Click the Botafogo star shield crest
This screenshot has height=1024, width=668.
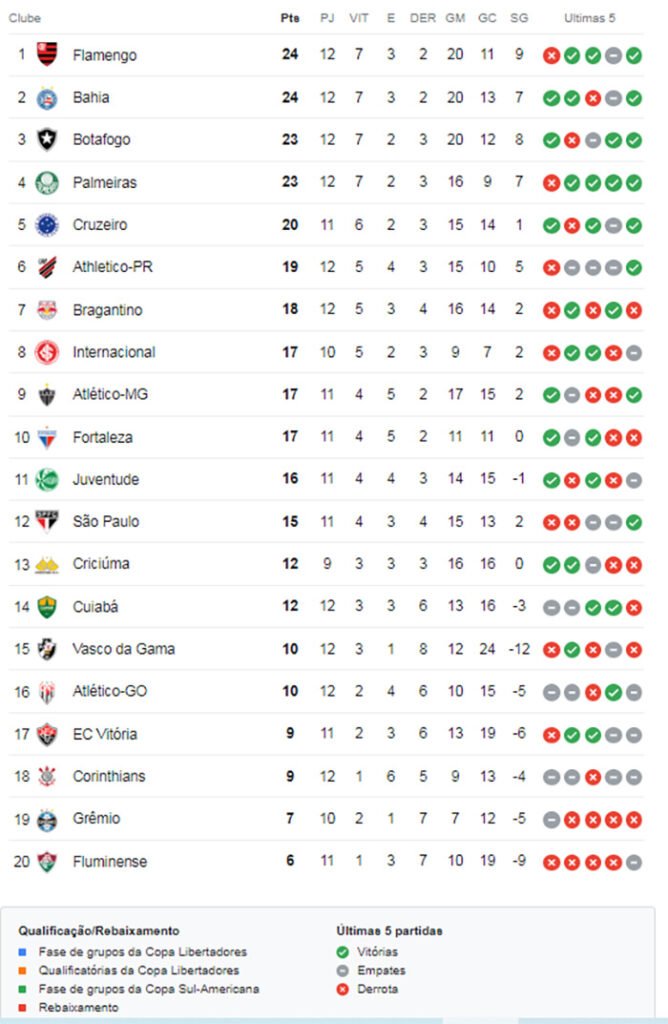click(47, 139)
